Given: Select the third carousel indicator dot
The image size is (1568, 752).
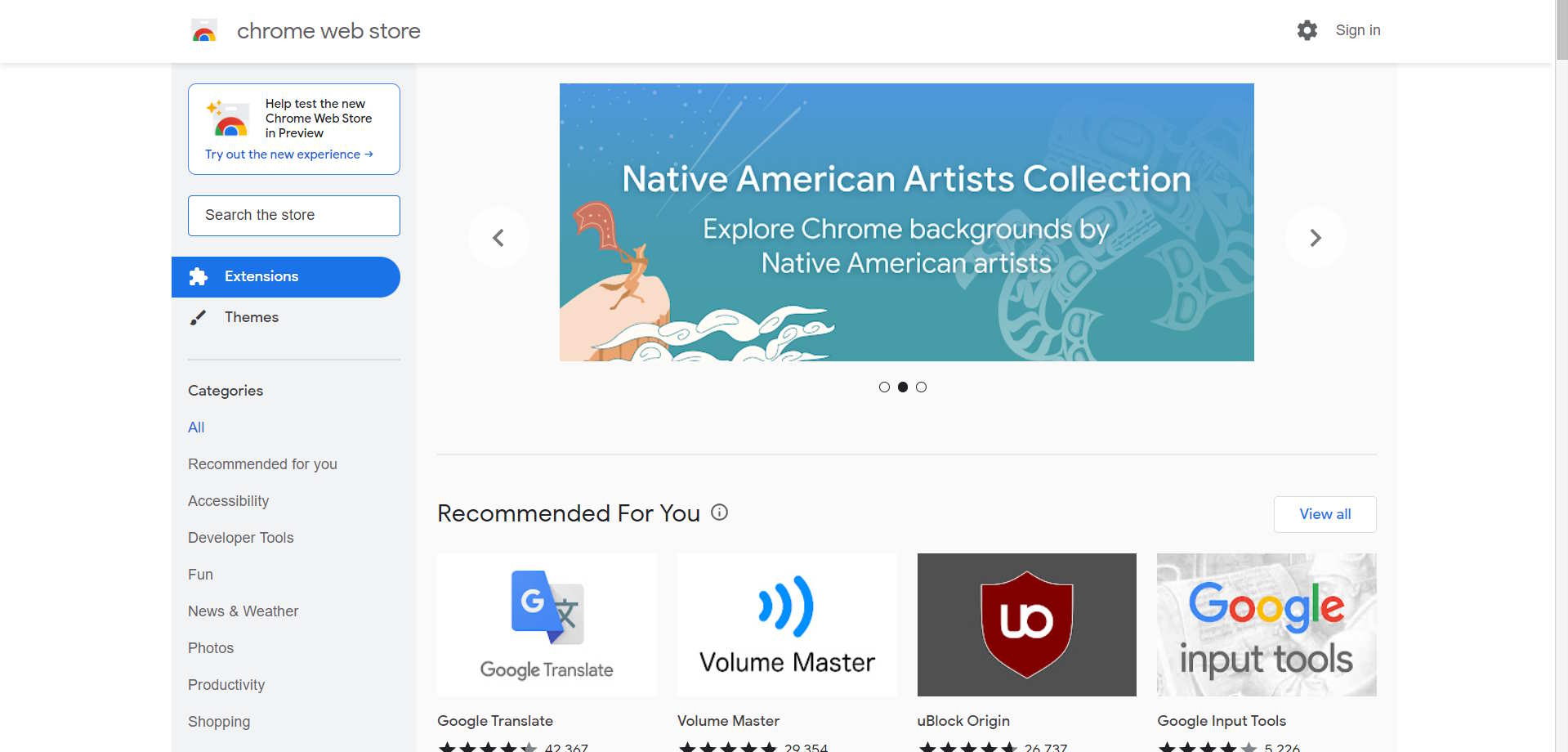Looking at the screenshot, I should tap(921, 387).
